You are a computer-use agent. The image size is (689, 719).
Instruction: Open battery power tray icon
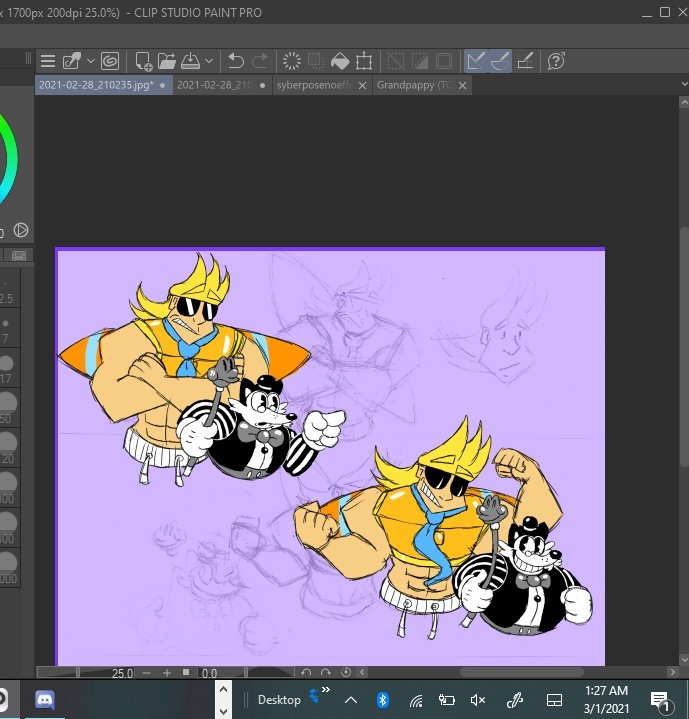[x=446, y=700]
